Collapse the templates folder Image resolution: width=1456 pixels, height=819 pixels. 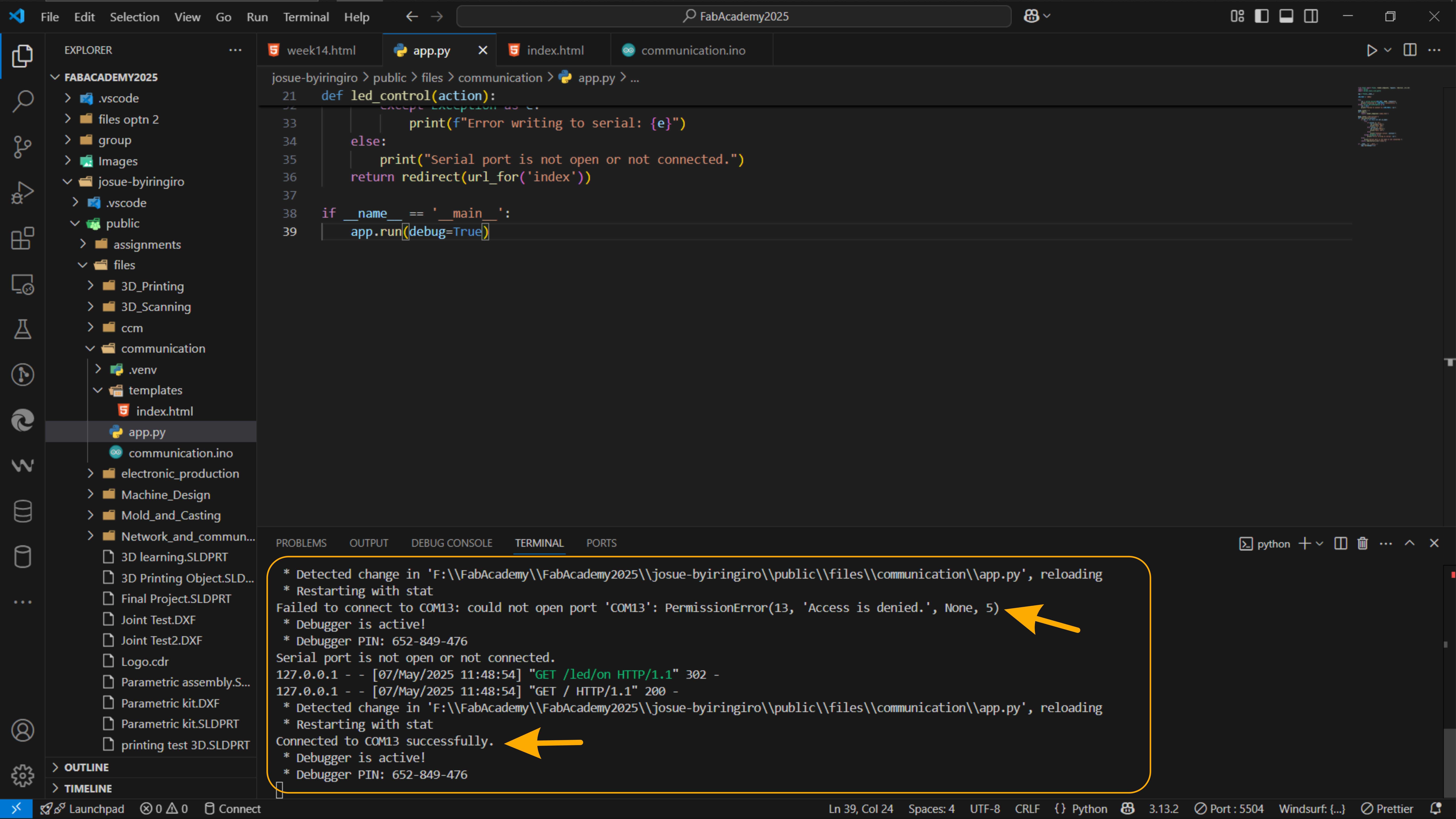click(98, 391)
